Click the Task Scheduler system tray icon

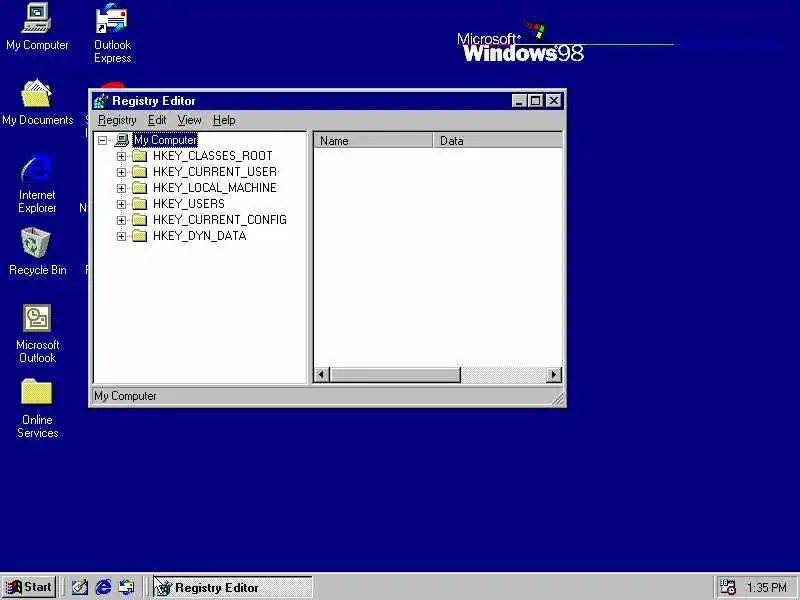coord(727,587)
